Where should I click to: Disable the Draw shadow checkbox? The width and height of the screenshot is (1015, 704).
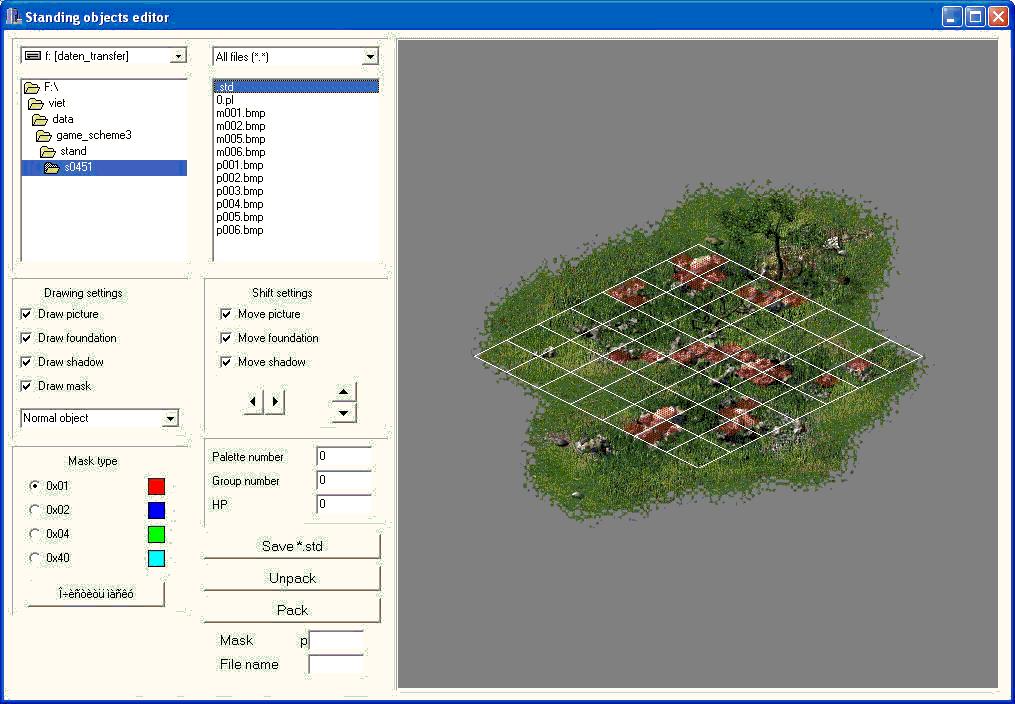tap(26, 362)
